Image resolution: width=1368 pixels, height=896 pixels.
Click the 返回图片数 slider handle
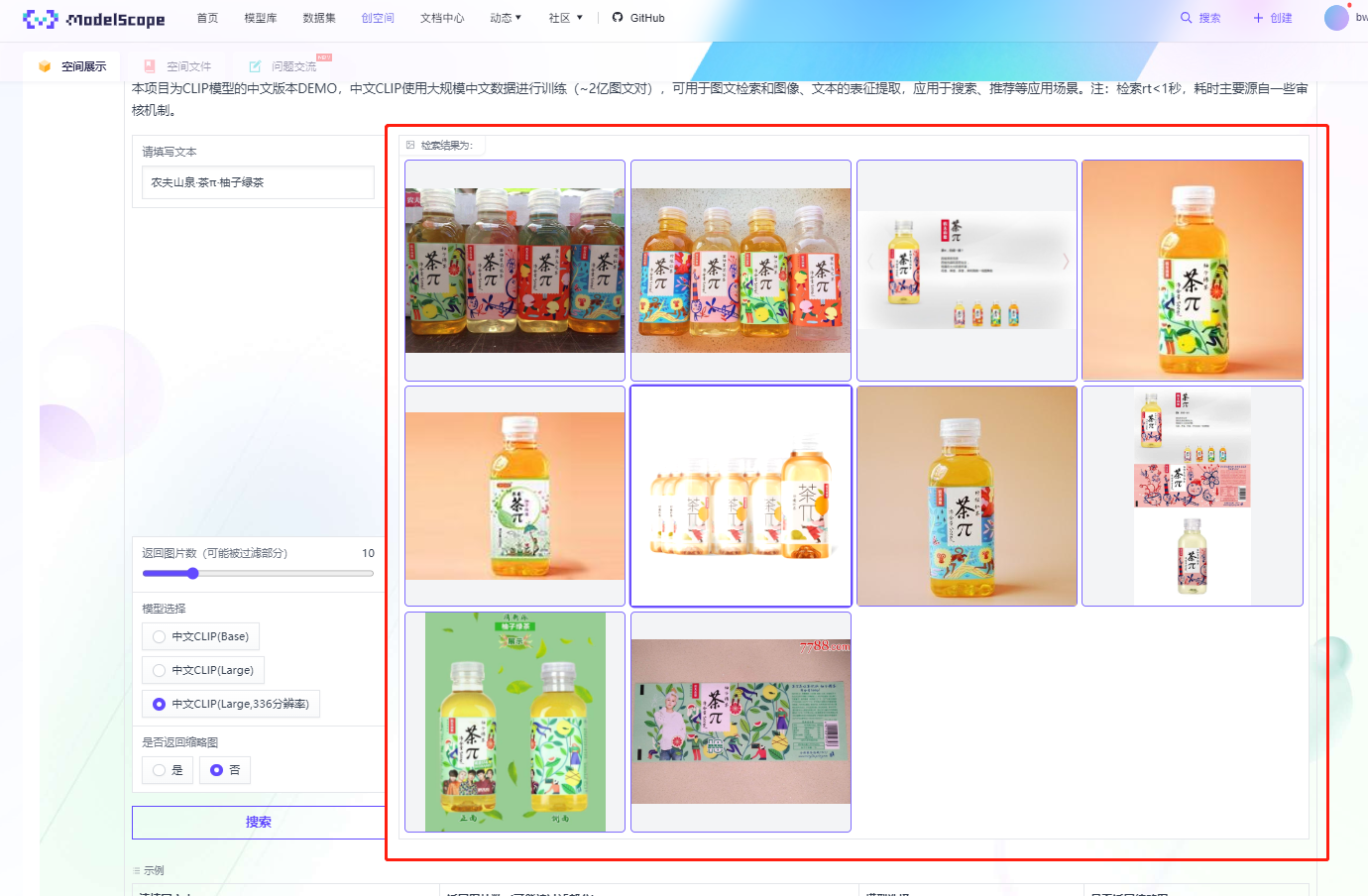[x=192, y=573]
